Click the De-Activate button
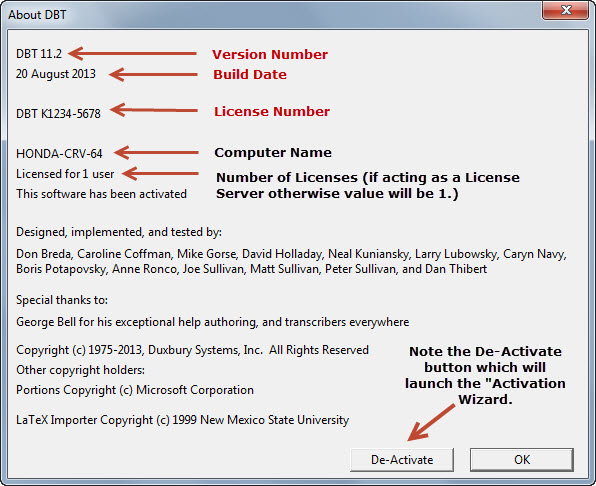The image size is (596, 486). (402, 460)
